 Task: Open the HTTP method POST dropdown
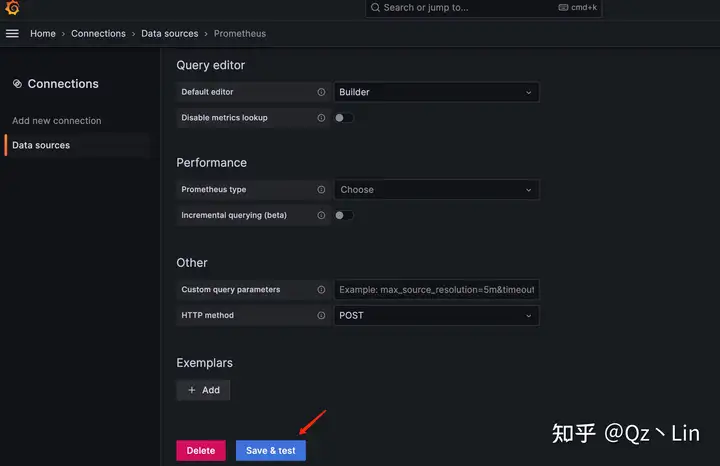(436, 315)
